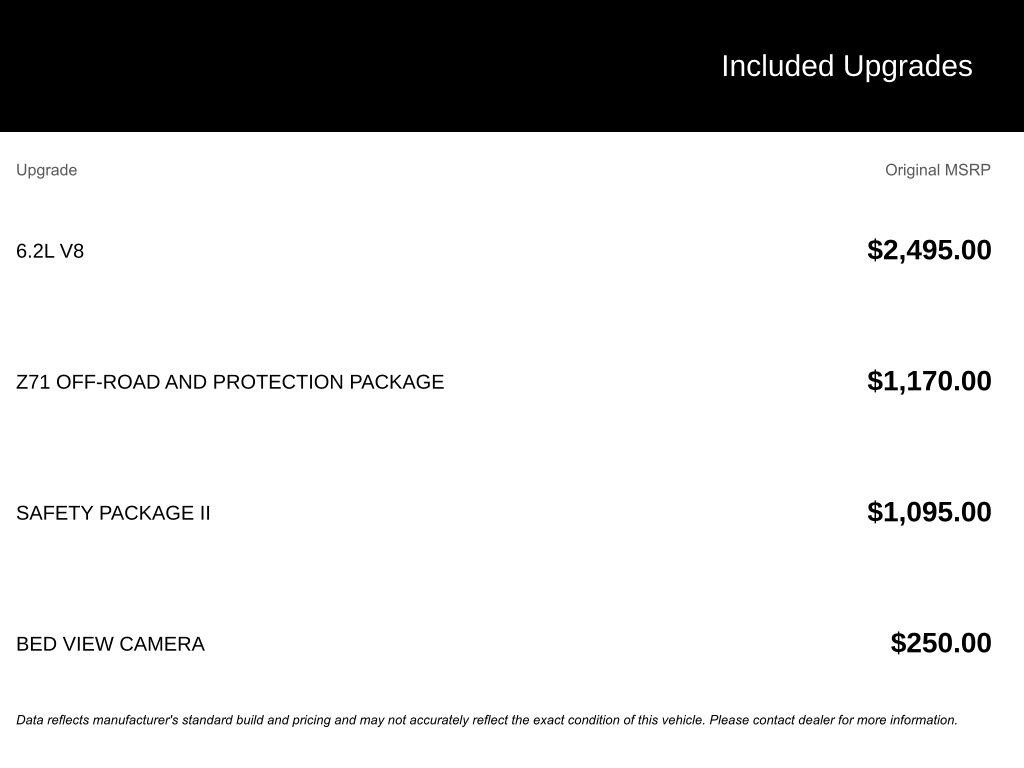This screenshot has width=1024, height=768.
Task: Click the 'II' numeral in Safety Package II
Action: 205,513
